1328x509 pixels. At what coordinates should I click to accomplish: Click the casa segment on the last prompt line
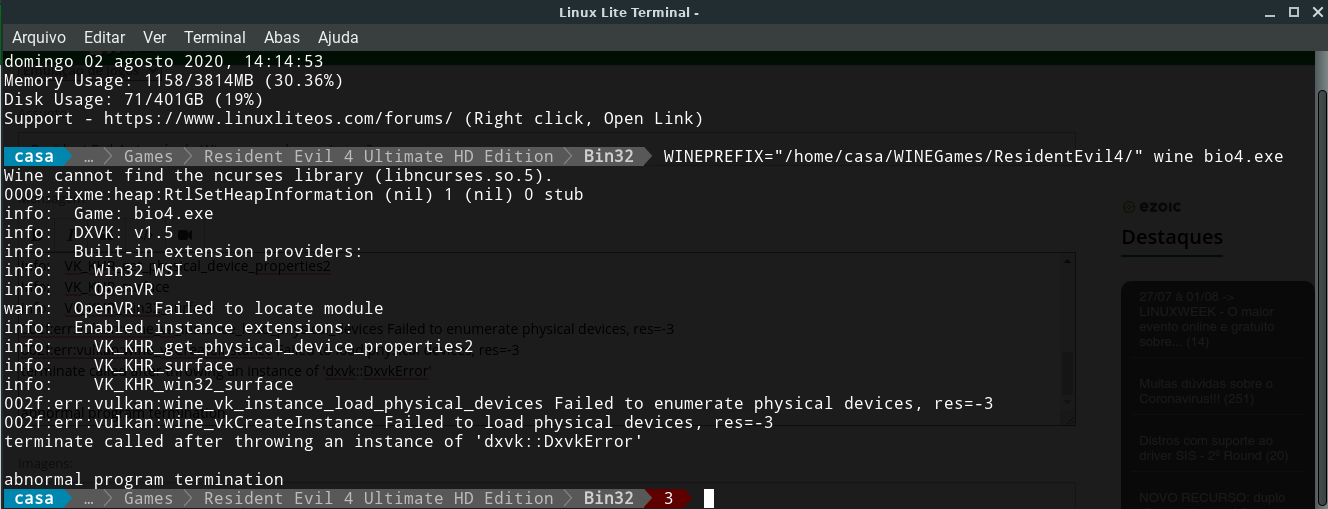(35, 499)
